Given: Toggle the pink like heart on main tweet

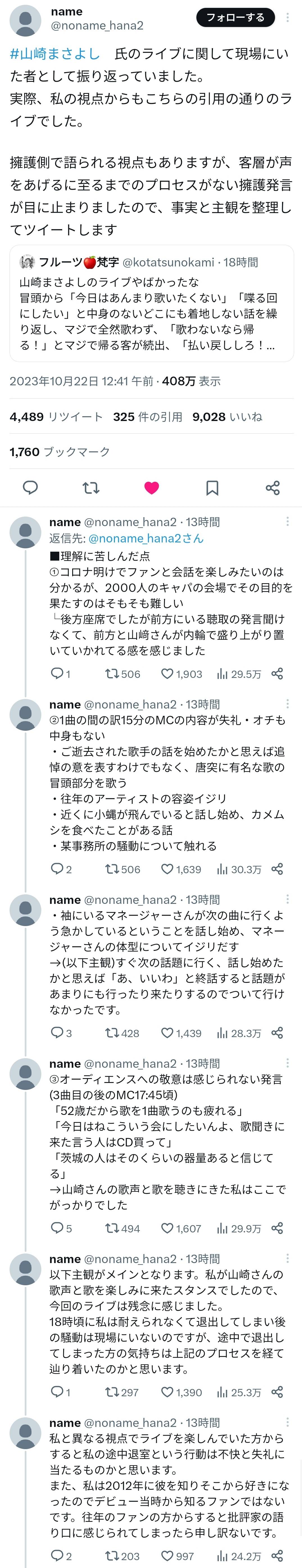Looking at the screenshot, I should point(152,487).
